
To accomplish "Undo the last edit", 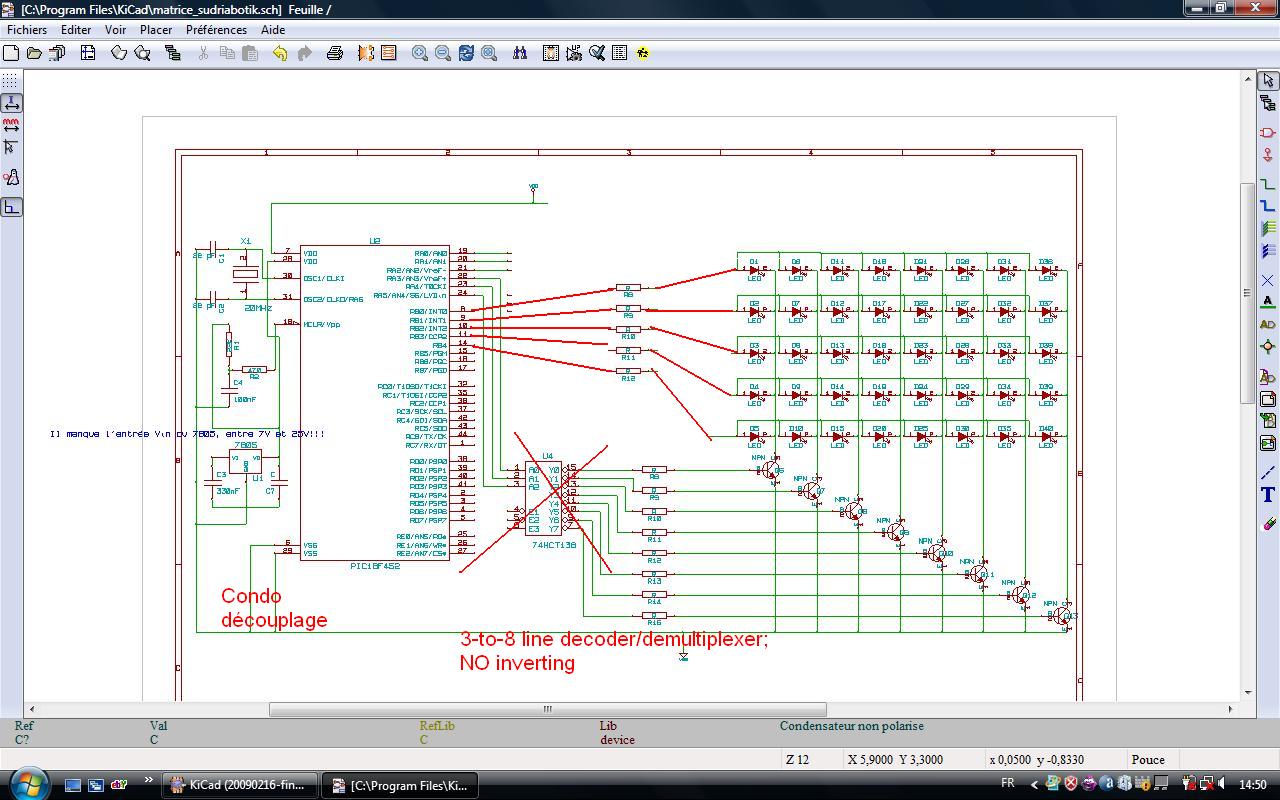I will pyautogui.click(x=281, y=53).
